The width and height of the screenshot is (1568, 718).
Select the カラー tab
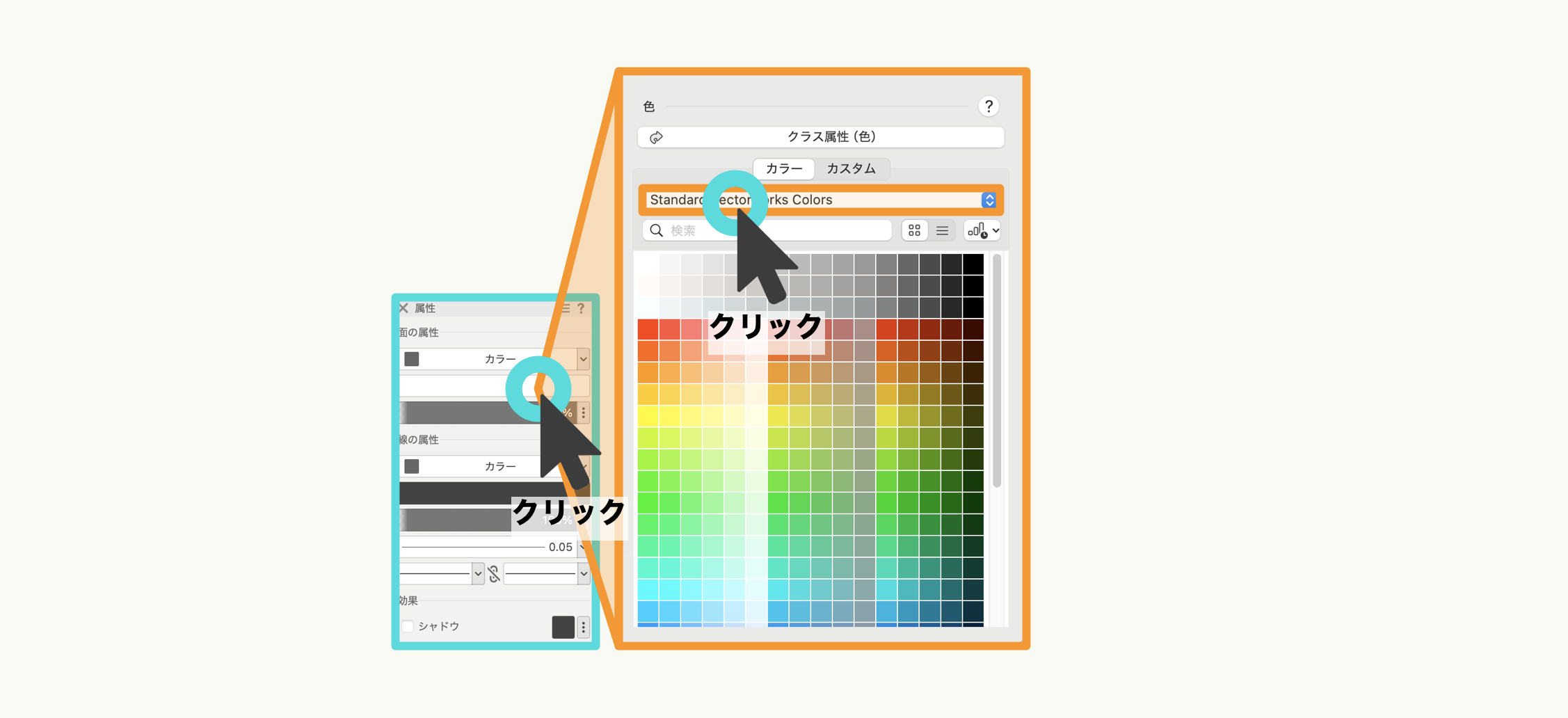point(783,168)
